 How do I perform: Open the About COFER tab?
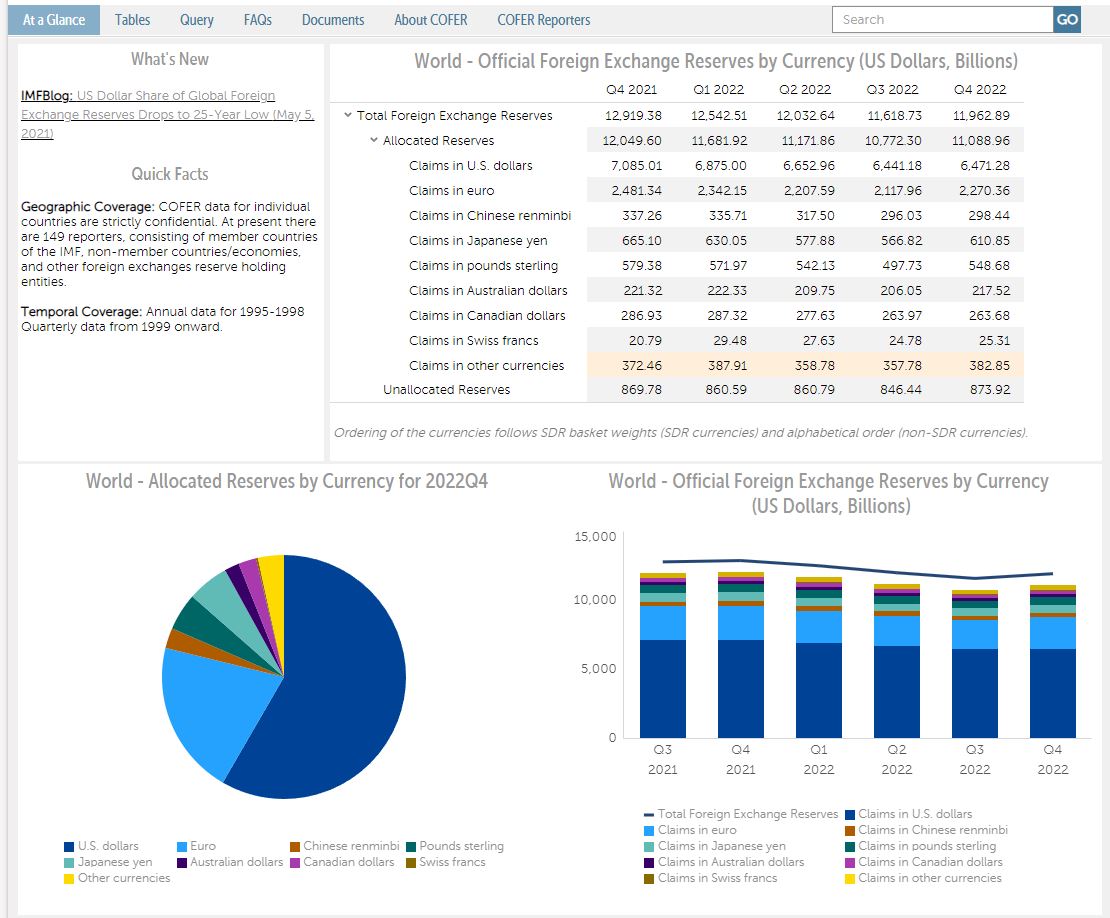tap(430, 20)
